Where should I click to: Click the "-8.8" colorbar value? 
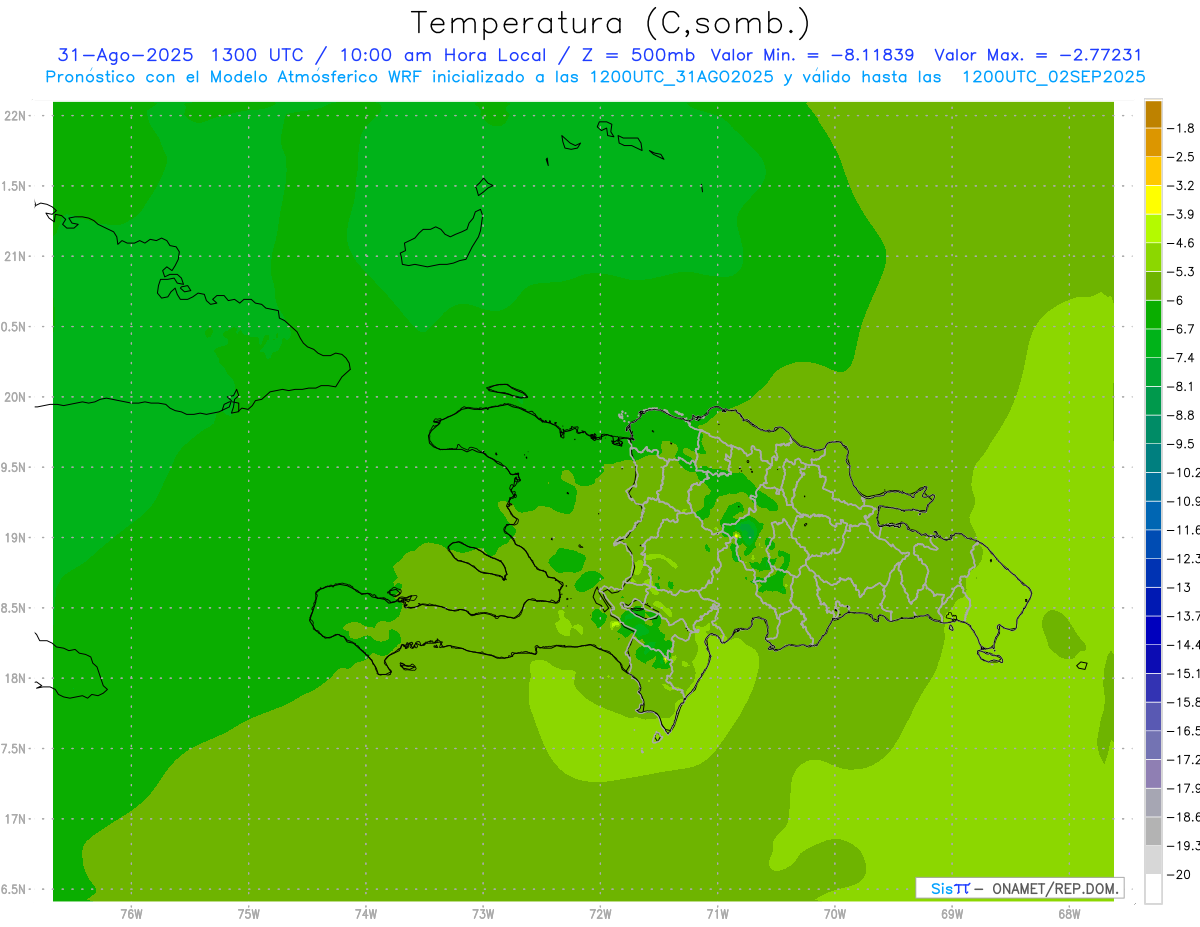(x=1180, y=415)
